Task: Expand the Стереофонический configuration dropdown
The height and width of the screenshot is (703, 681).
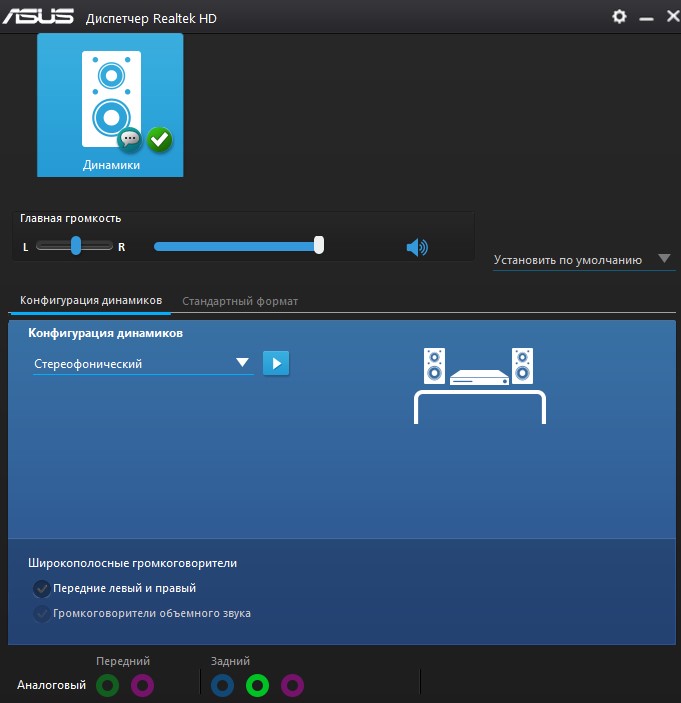Action: pyautogui.click(x=242, y=363)
